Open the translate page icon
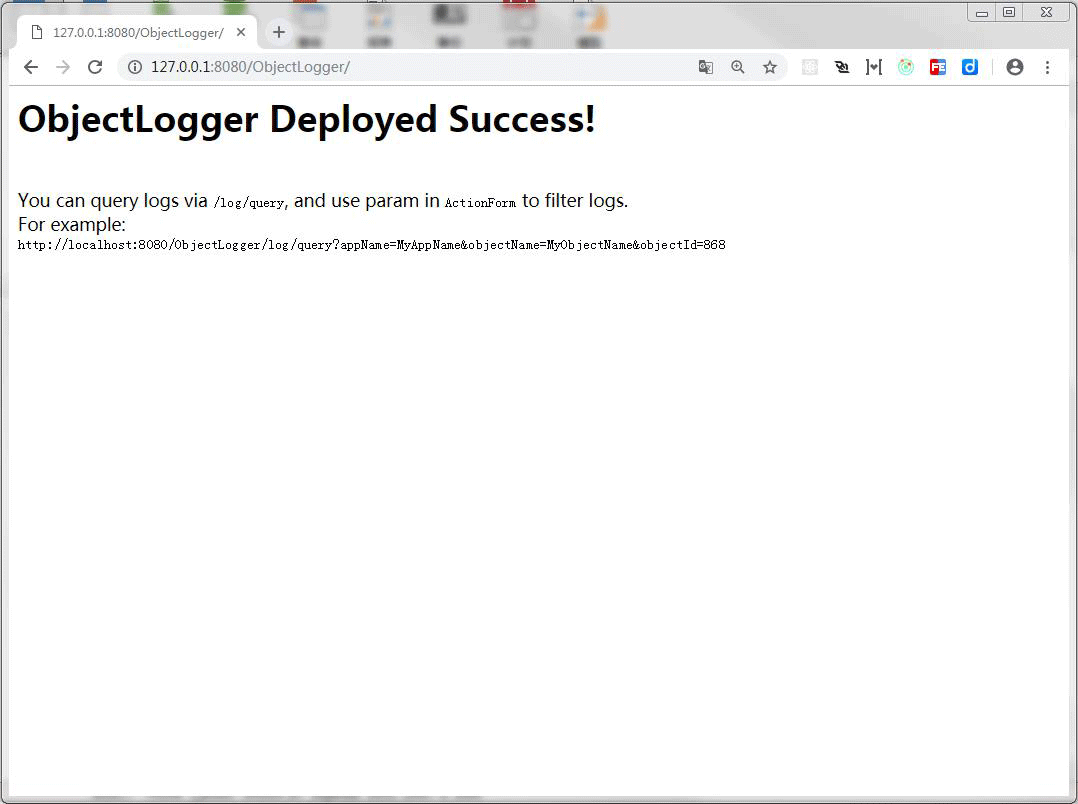 (x=705, y=67)
